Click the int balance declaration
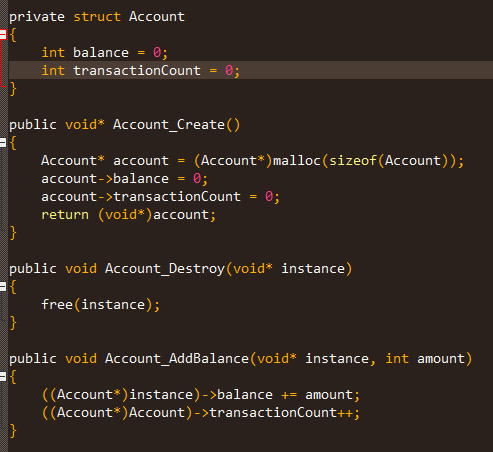Screen dimensions: 493x452 tap(105, 52)
